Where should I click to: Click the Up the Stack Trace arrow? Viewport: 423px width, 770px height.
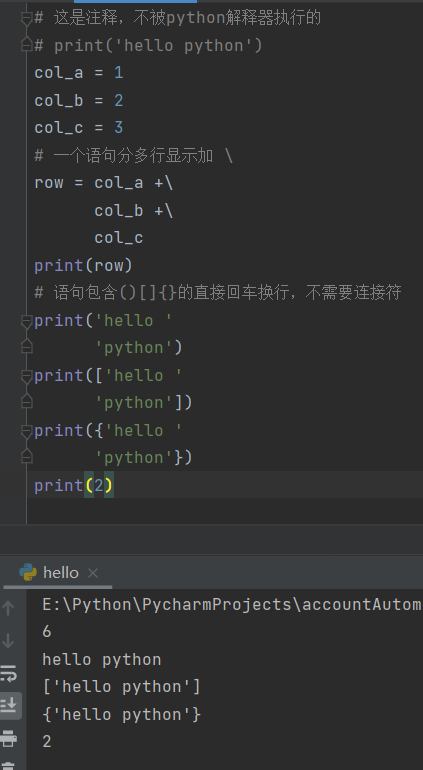(x=8, y=608)
